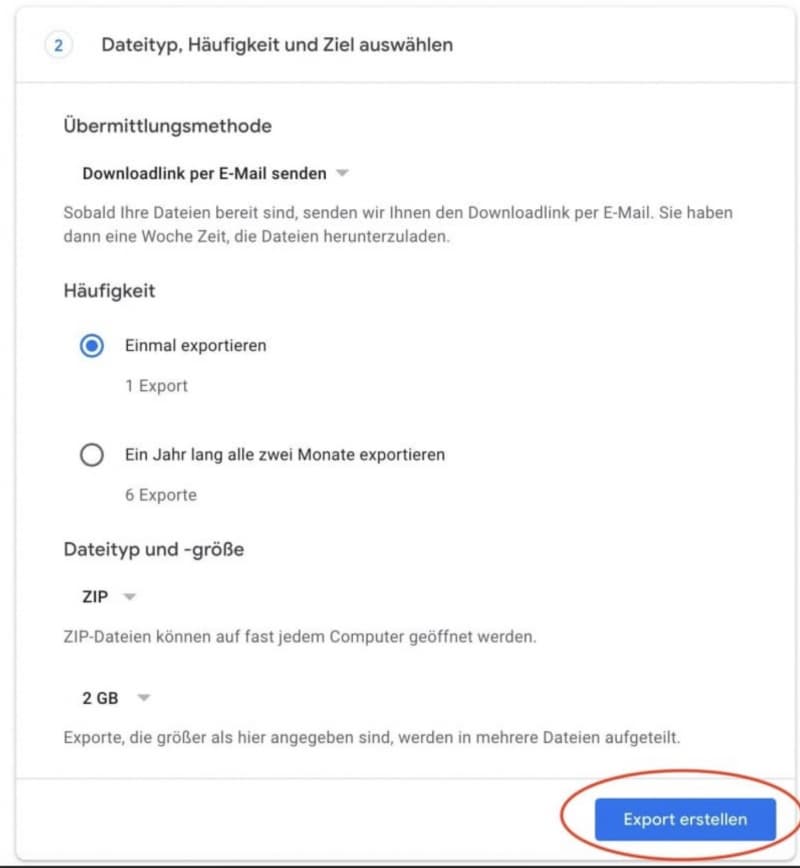Click the ZIP-Dateien description text
Image resolution: width=800 pixels, height=868 pixels.
click(x=300, y=637)
